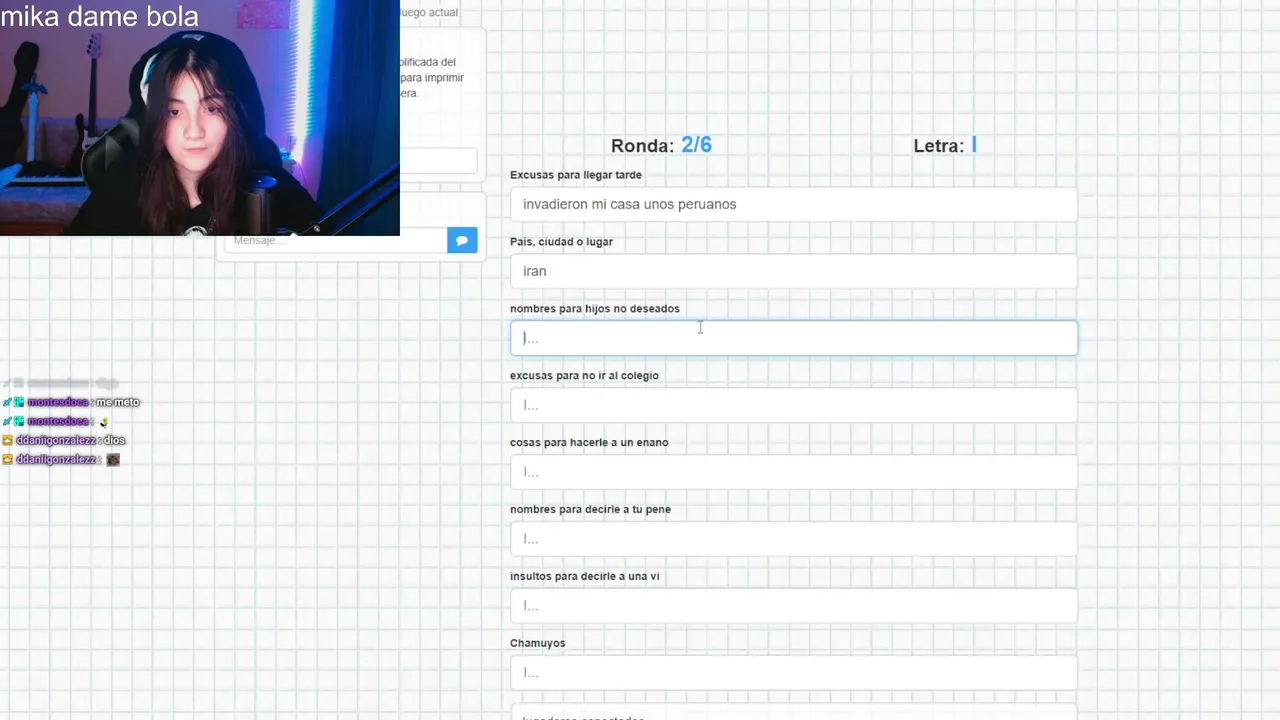Click the 'mika dame bola' overlay title

[x=100, y=16]
